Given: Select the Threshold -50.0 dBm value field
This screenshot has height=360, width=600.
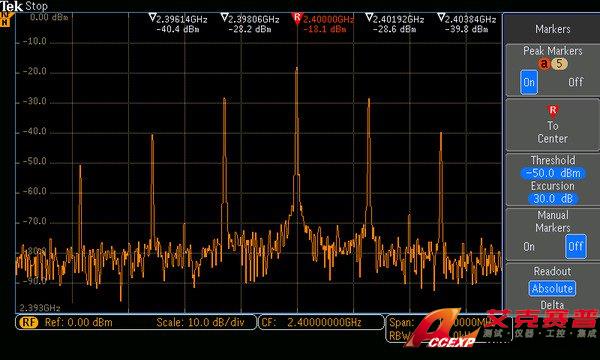Looking at the screenshot, I should 553,173.
